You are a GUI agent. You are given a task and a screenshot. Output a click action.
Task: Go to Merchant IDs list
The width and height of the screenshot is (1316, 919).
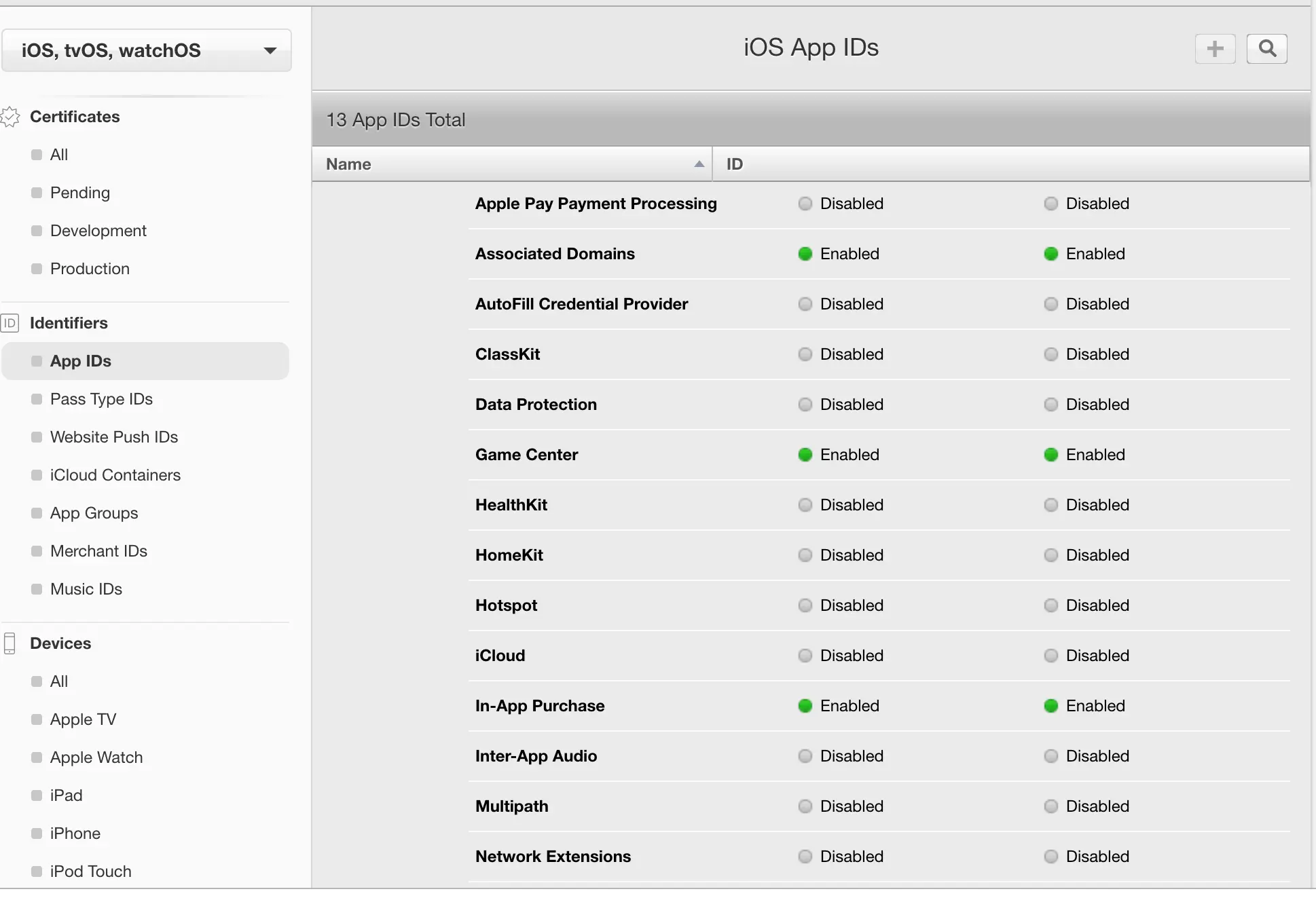point(98,551)
